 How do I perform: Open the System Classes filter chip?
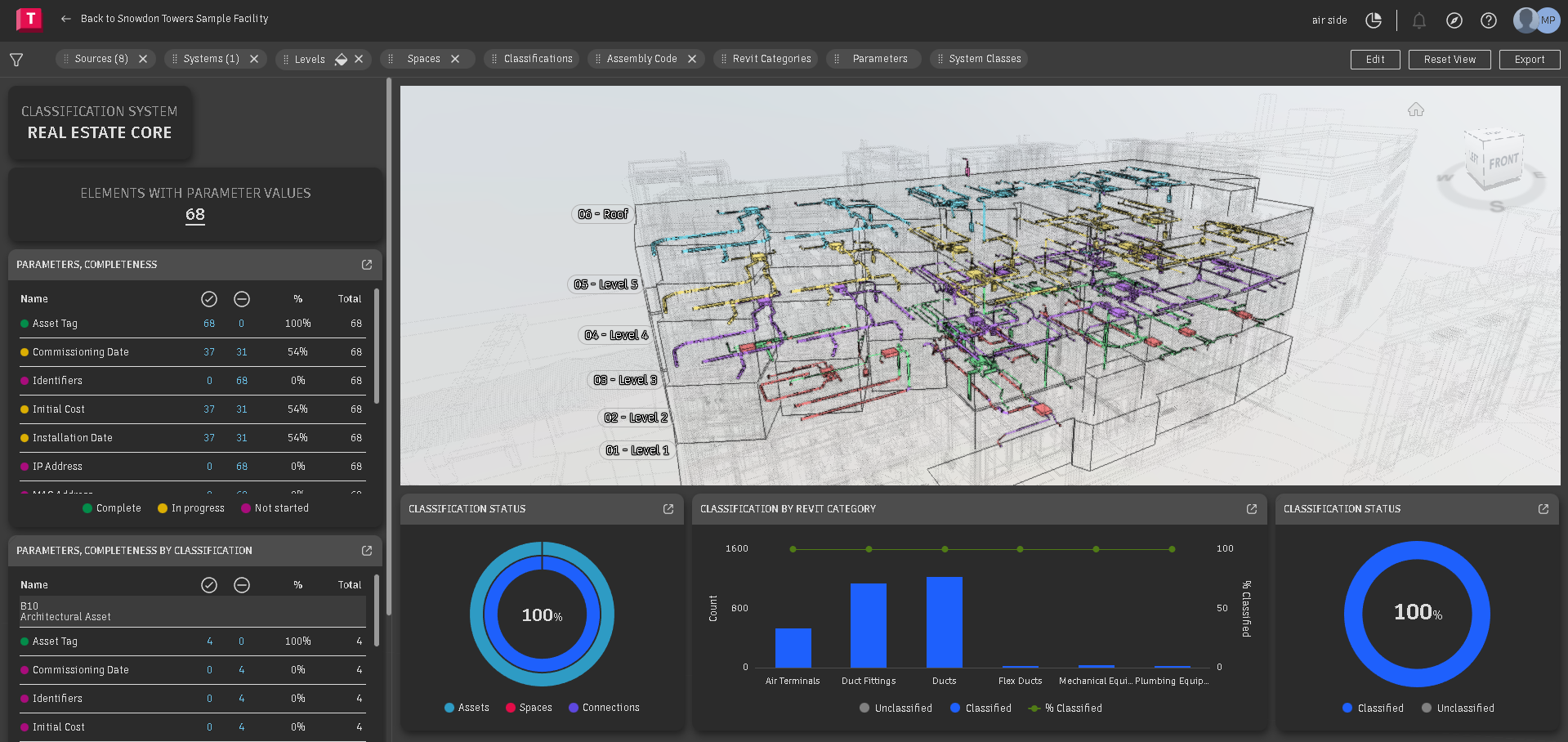985,58
